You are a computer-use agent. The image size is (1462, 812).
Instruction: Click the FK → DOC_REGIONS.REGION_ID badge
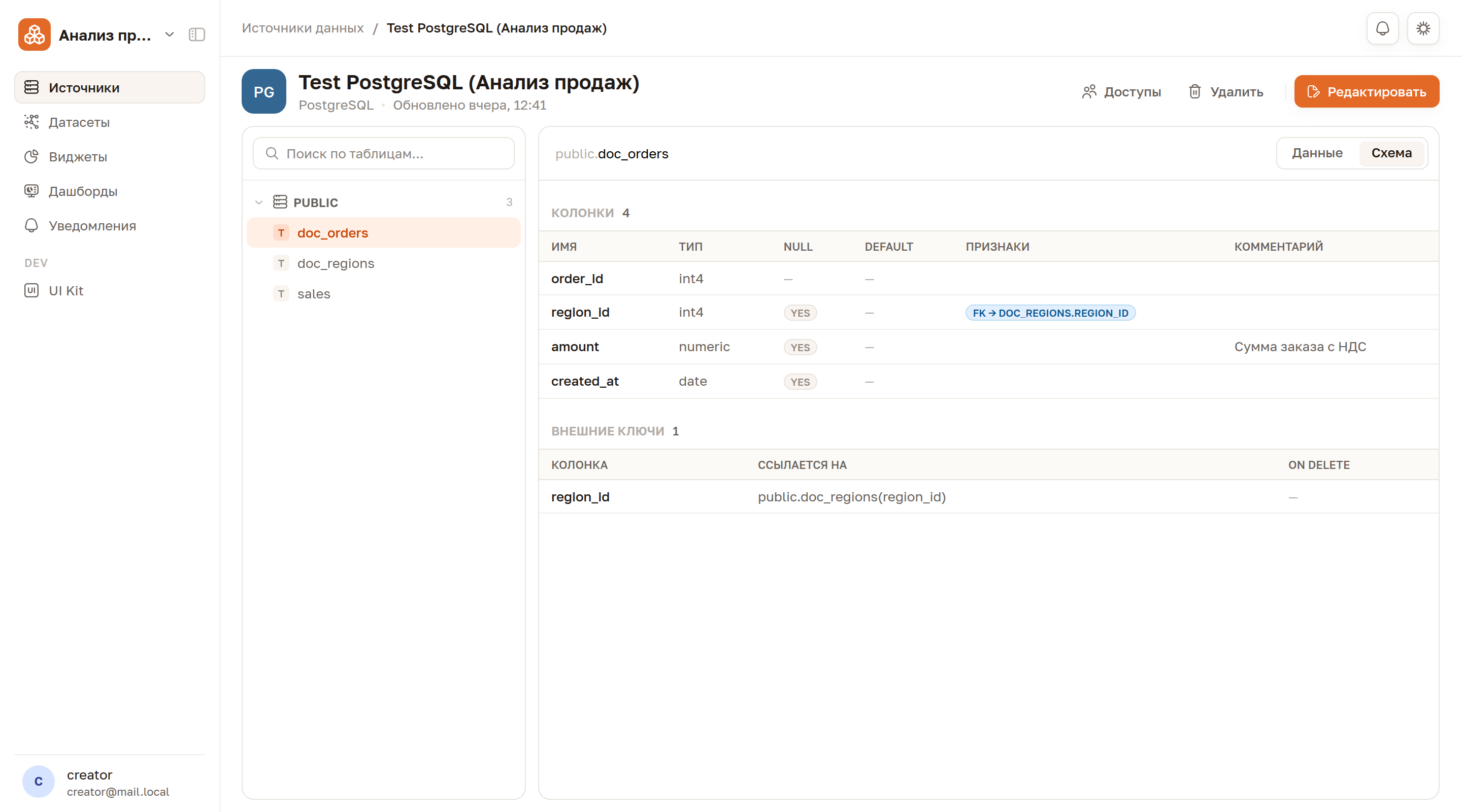click(1050, 313)
